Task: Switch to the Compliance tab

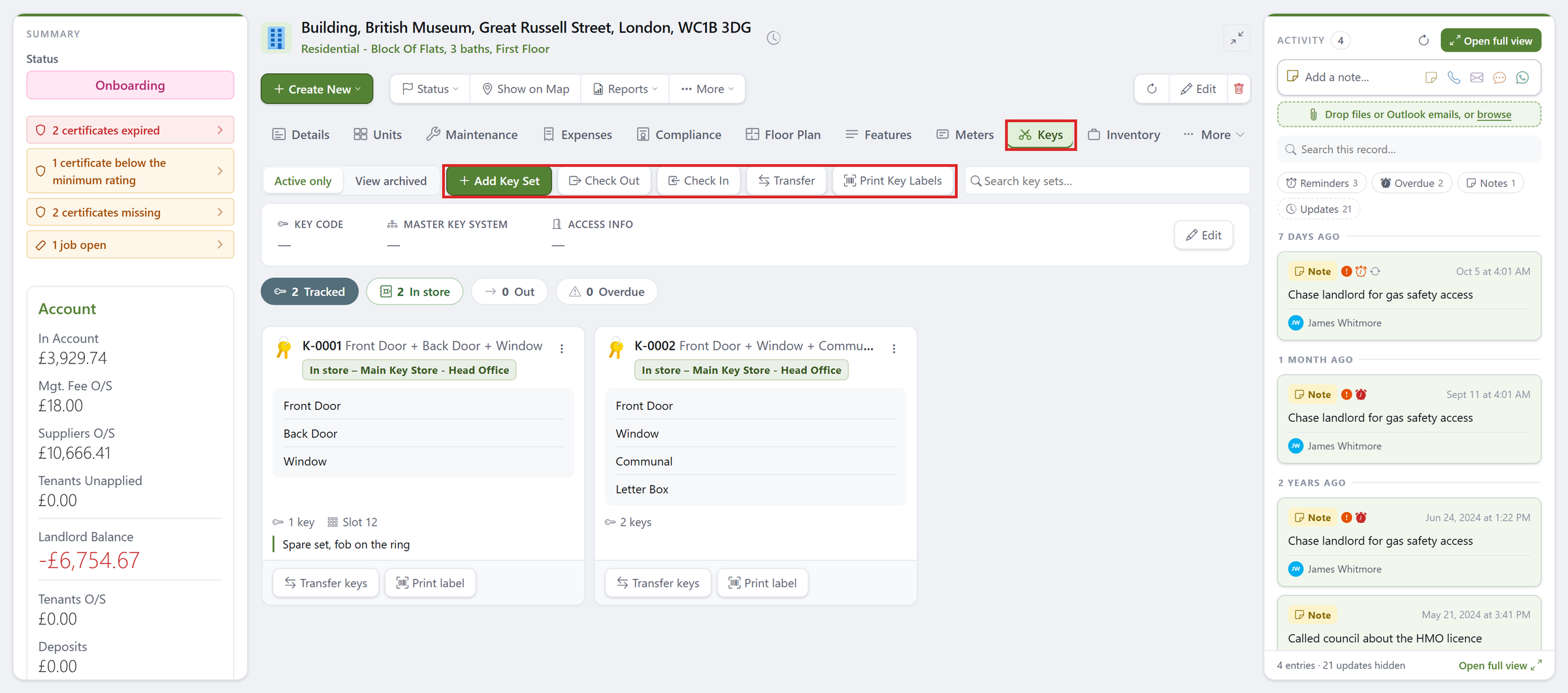Action: 679,135
